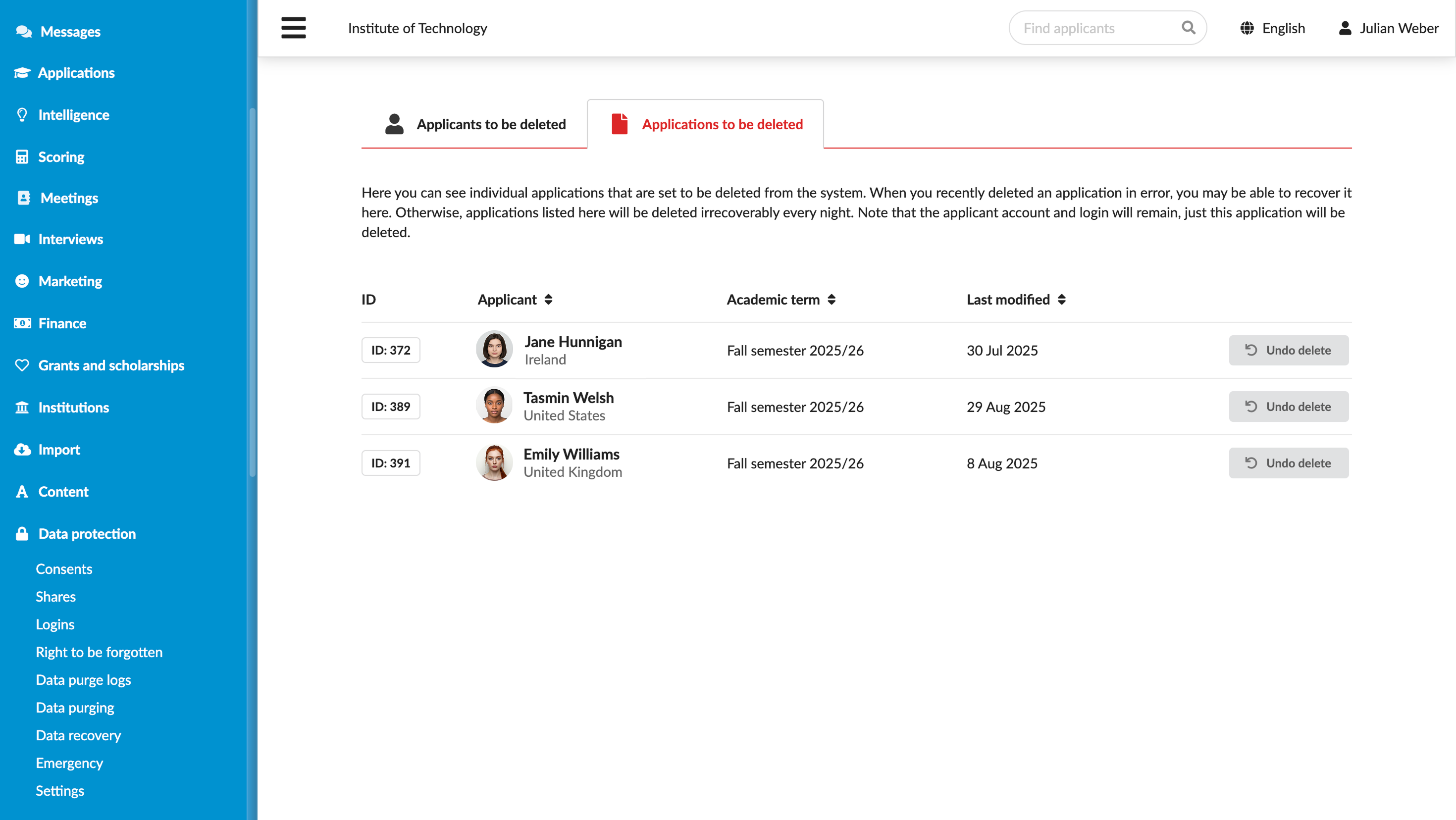Click the Applications graduation cap icon
This screenshot has height=820, width=1456.
click(x=22, y=73)
